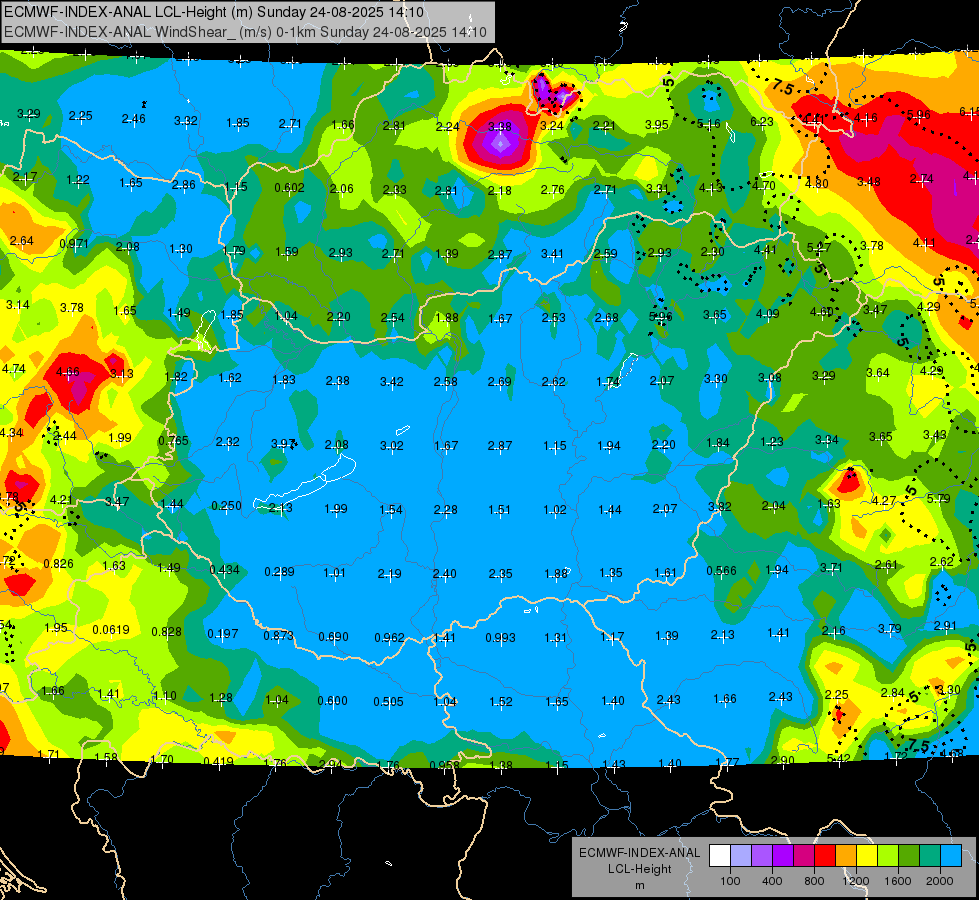
Task: Click the map value 4.74
Action: (14, 368)
